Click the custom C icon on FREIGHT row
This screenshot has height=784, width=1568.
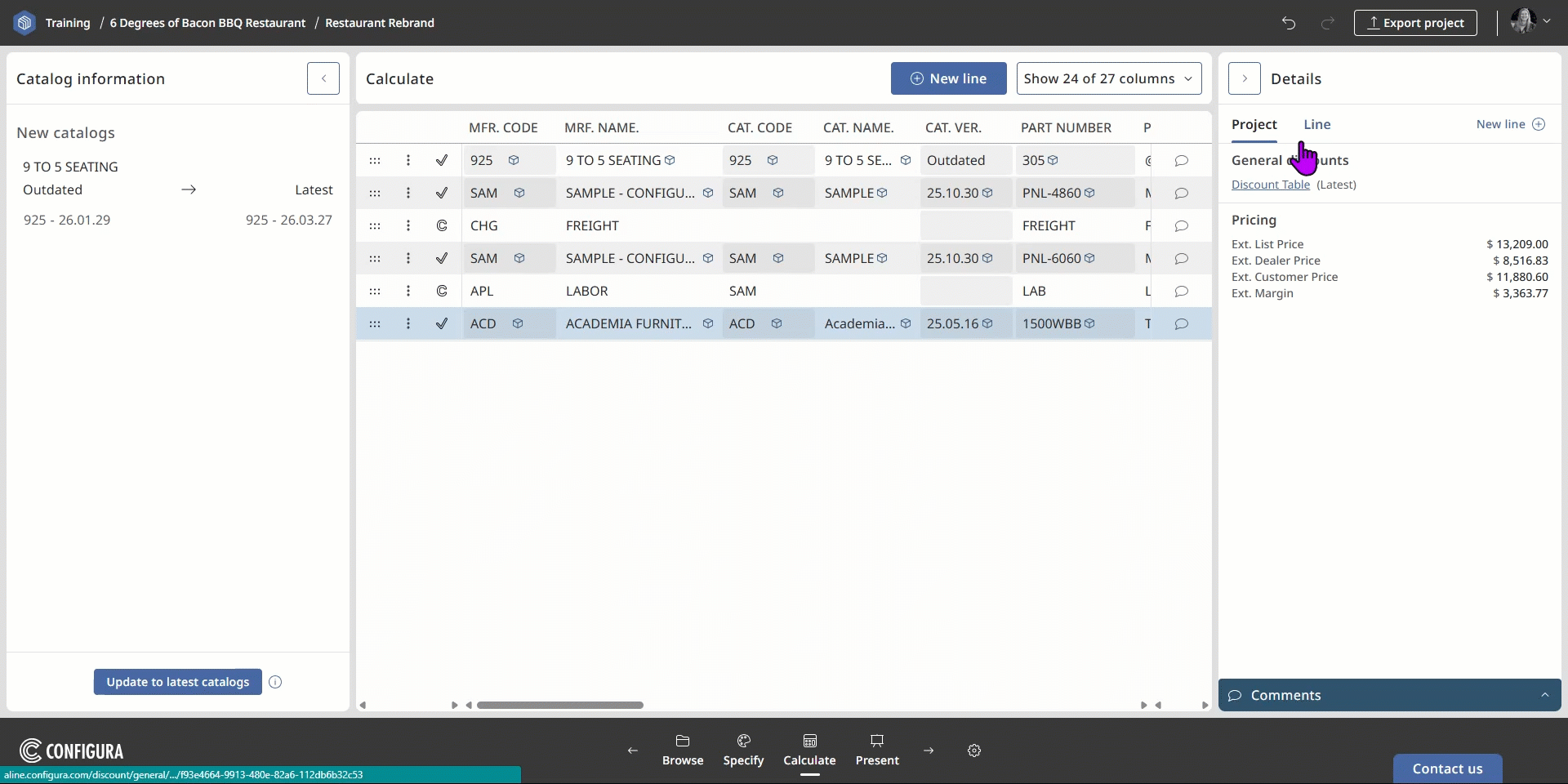442,225
